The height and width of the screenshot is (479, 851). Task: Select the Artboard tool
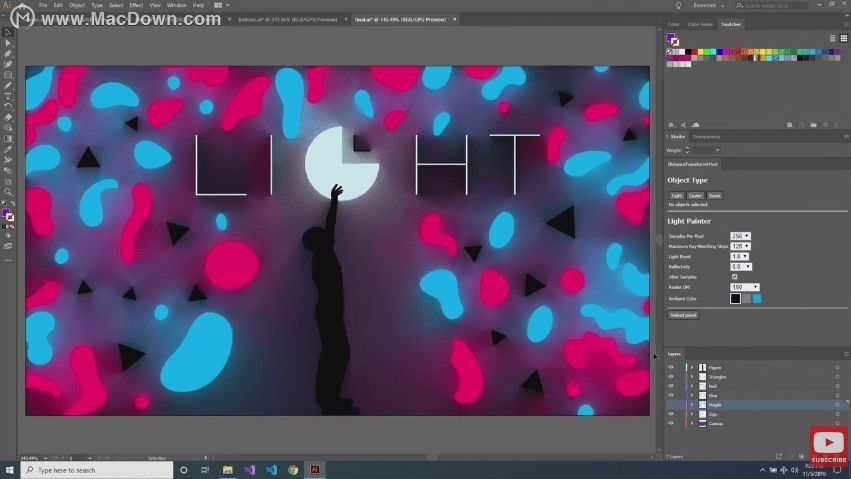tap(8, 181)
